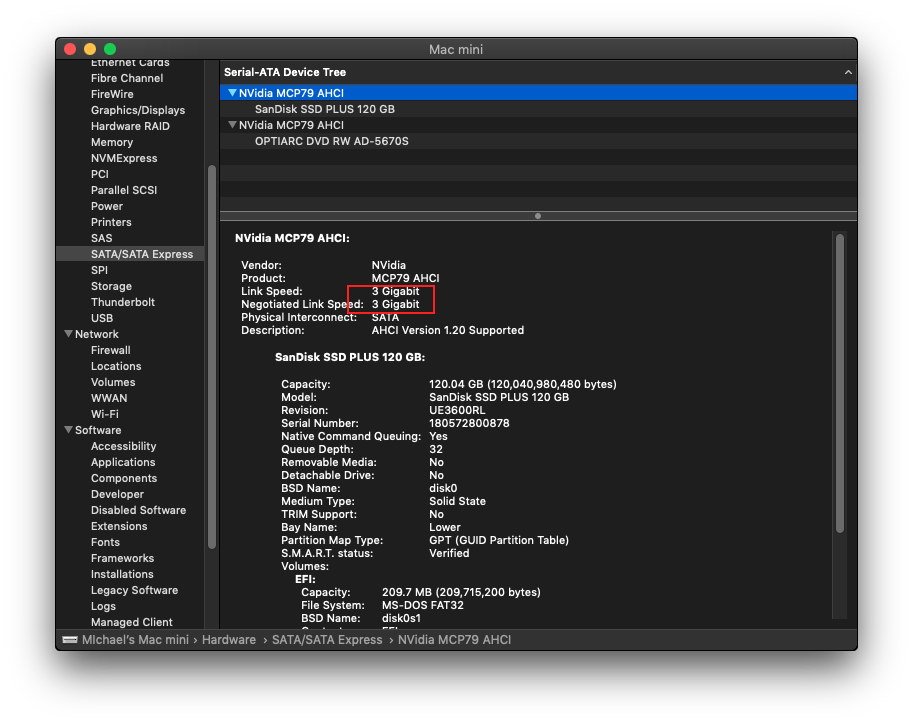Screen dimensions: 913x724
Task: Collapse the Network section in sidebar
Action: (x=69, y=334)
